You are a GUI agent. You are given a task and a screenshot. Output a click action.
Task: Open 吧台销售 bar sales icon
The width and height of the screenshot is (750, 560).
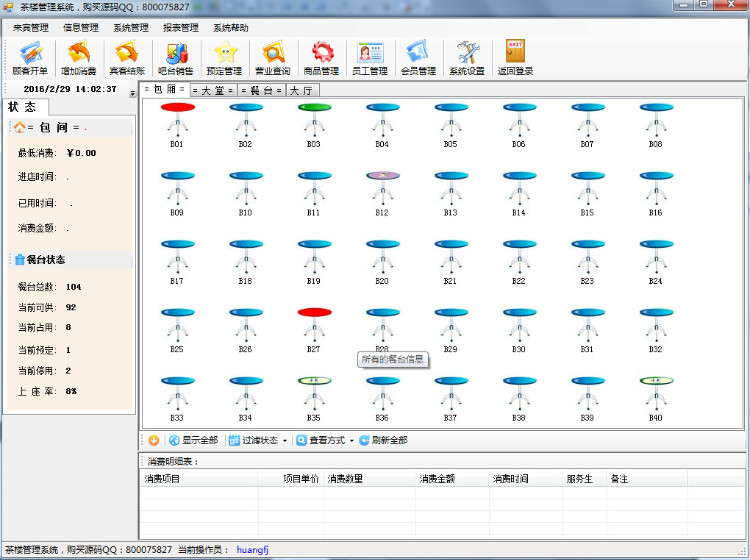[x=175, y=58]
